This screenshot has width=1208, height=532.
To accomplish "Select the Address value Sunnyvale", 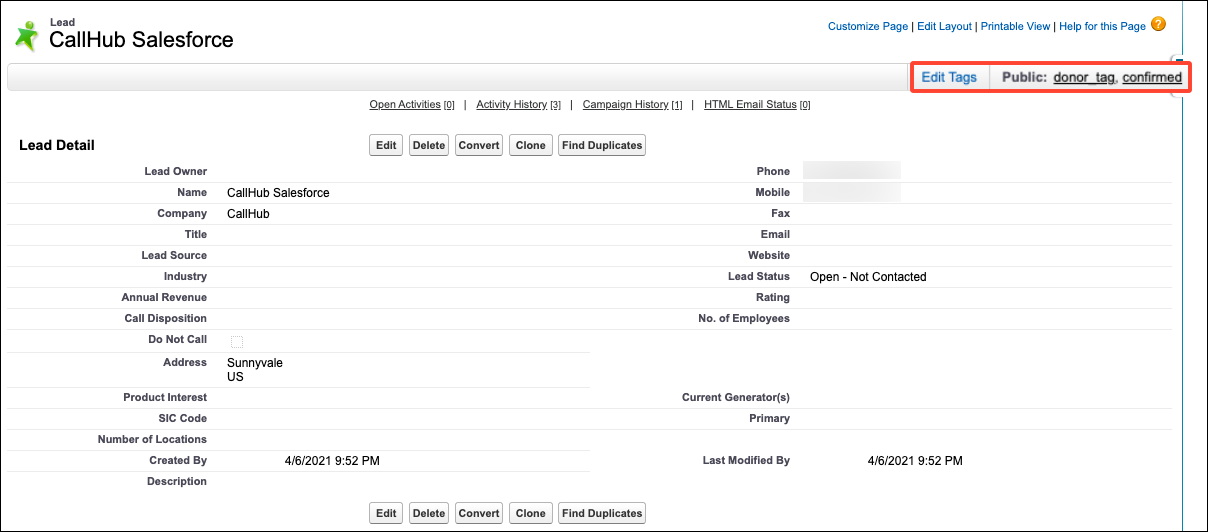I will click(255, 363).
